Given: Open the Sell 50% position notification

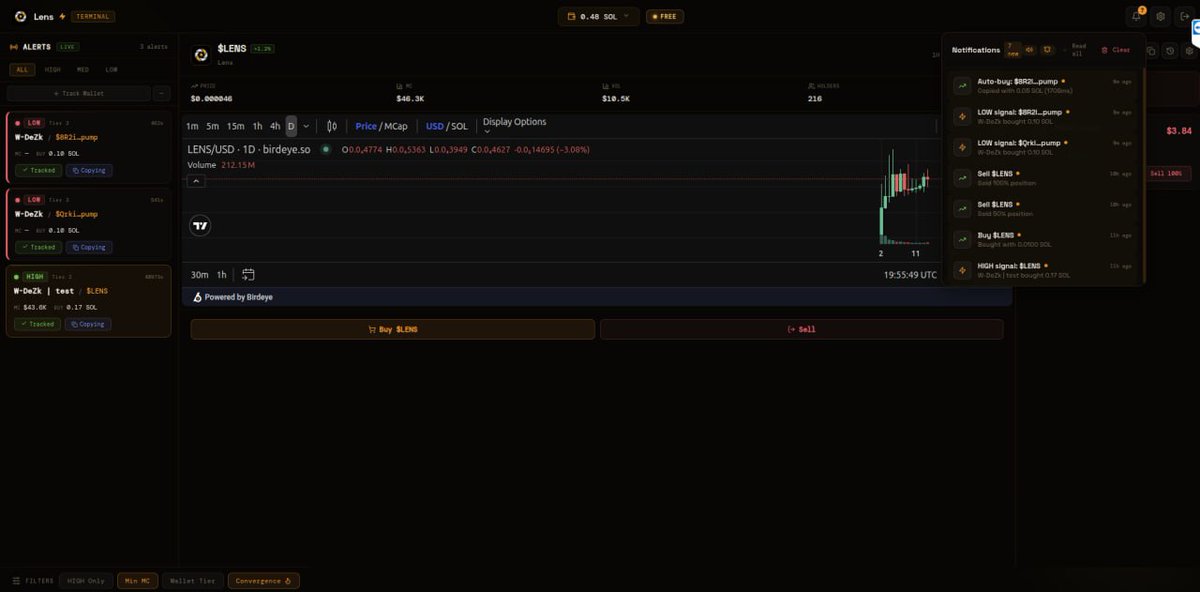Looking at the screenshot, I should pyautogui.click(x=1043, y=208).
